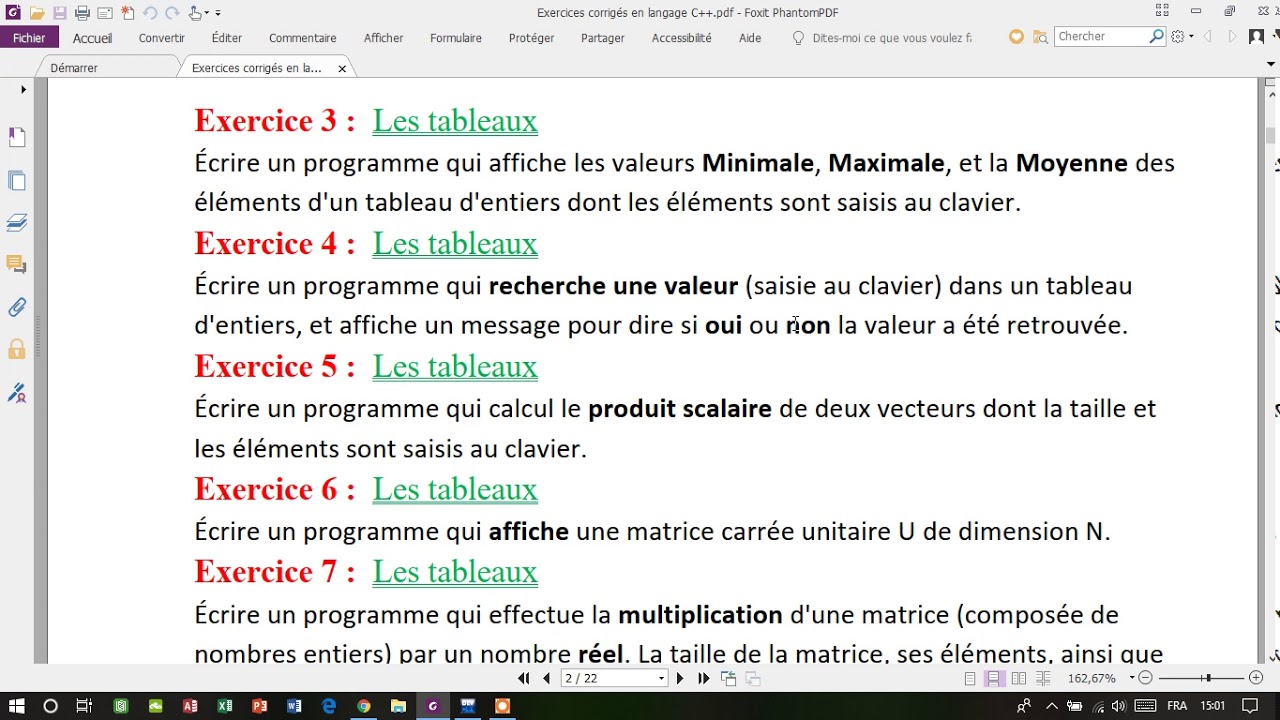The width and height of the screenshot is (1280, 720).
Task: Select the hand touch mode icon
Action: pyautogui.click(x=196, y=13)
